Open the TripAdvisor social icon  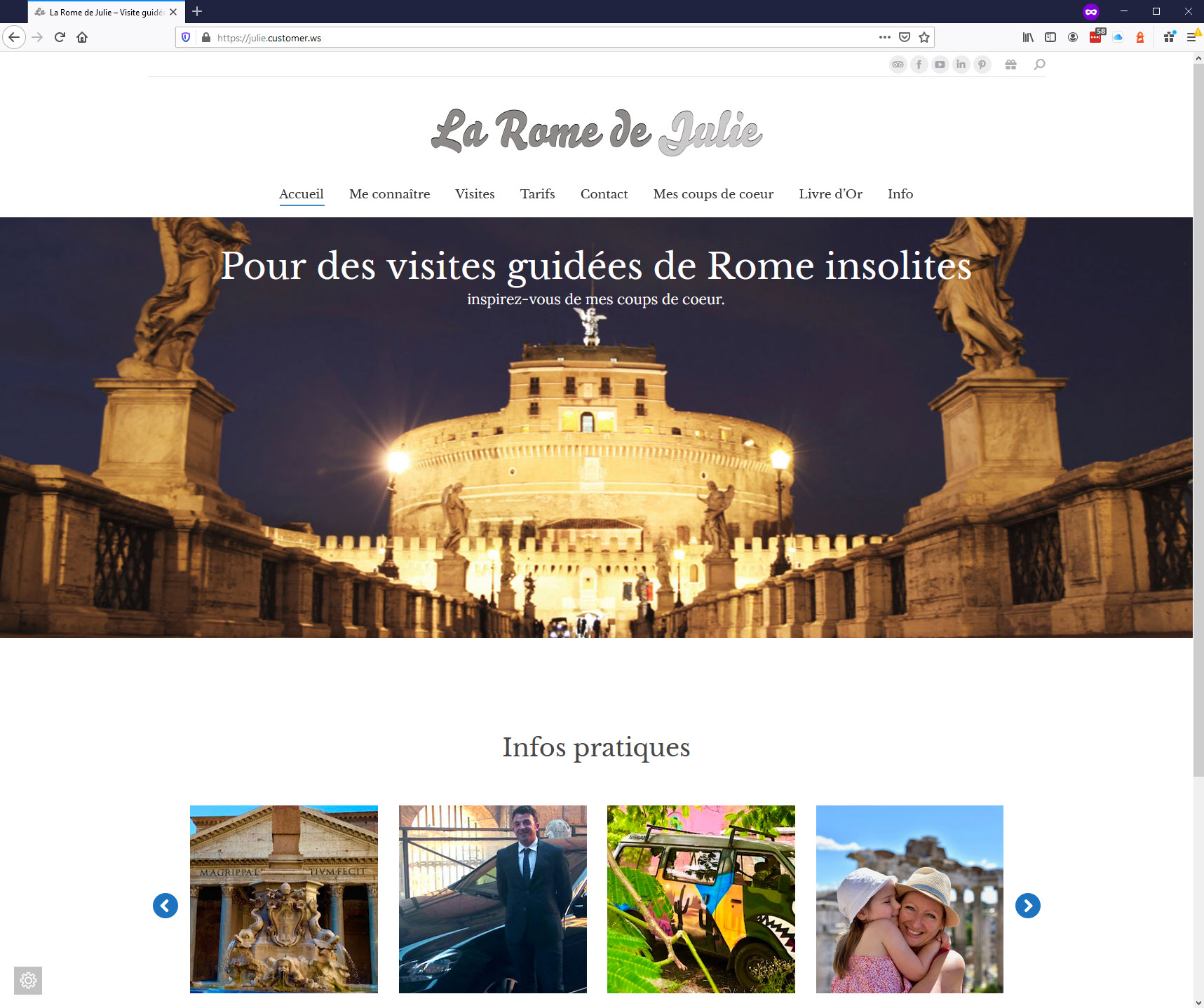(x=898, y=64)
